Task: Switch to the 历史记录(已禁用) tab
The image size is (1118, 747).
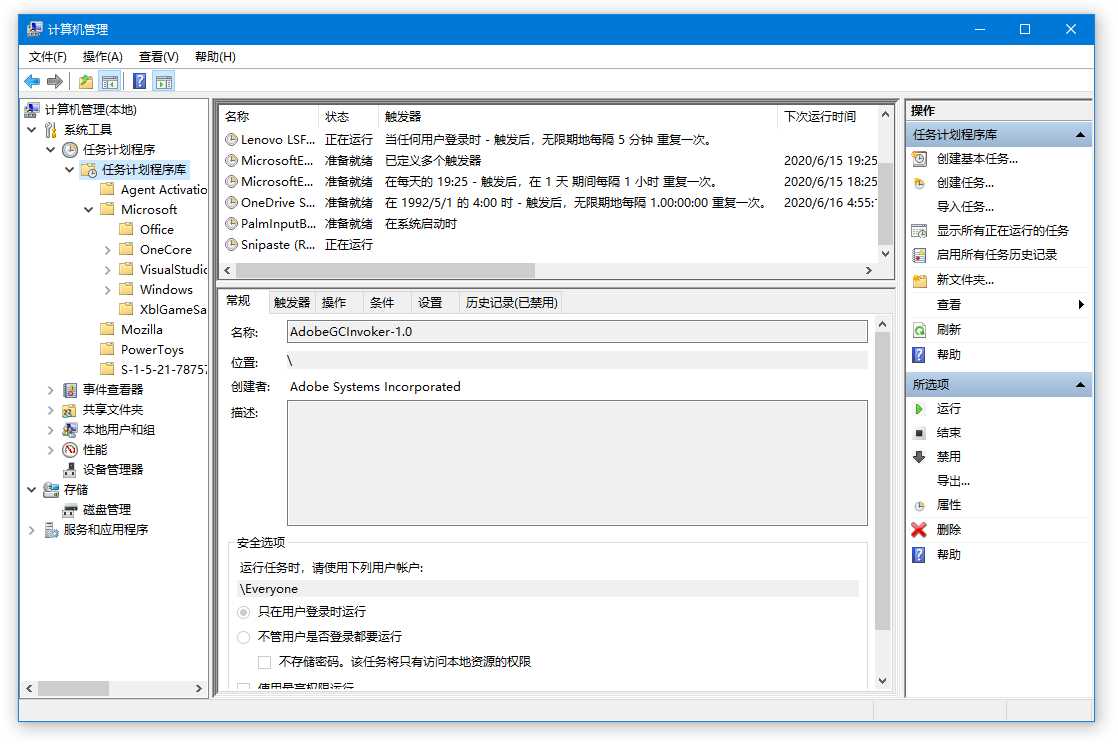Action: click(511, 303)
